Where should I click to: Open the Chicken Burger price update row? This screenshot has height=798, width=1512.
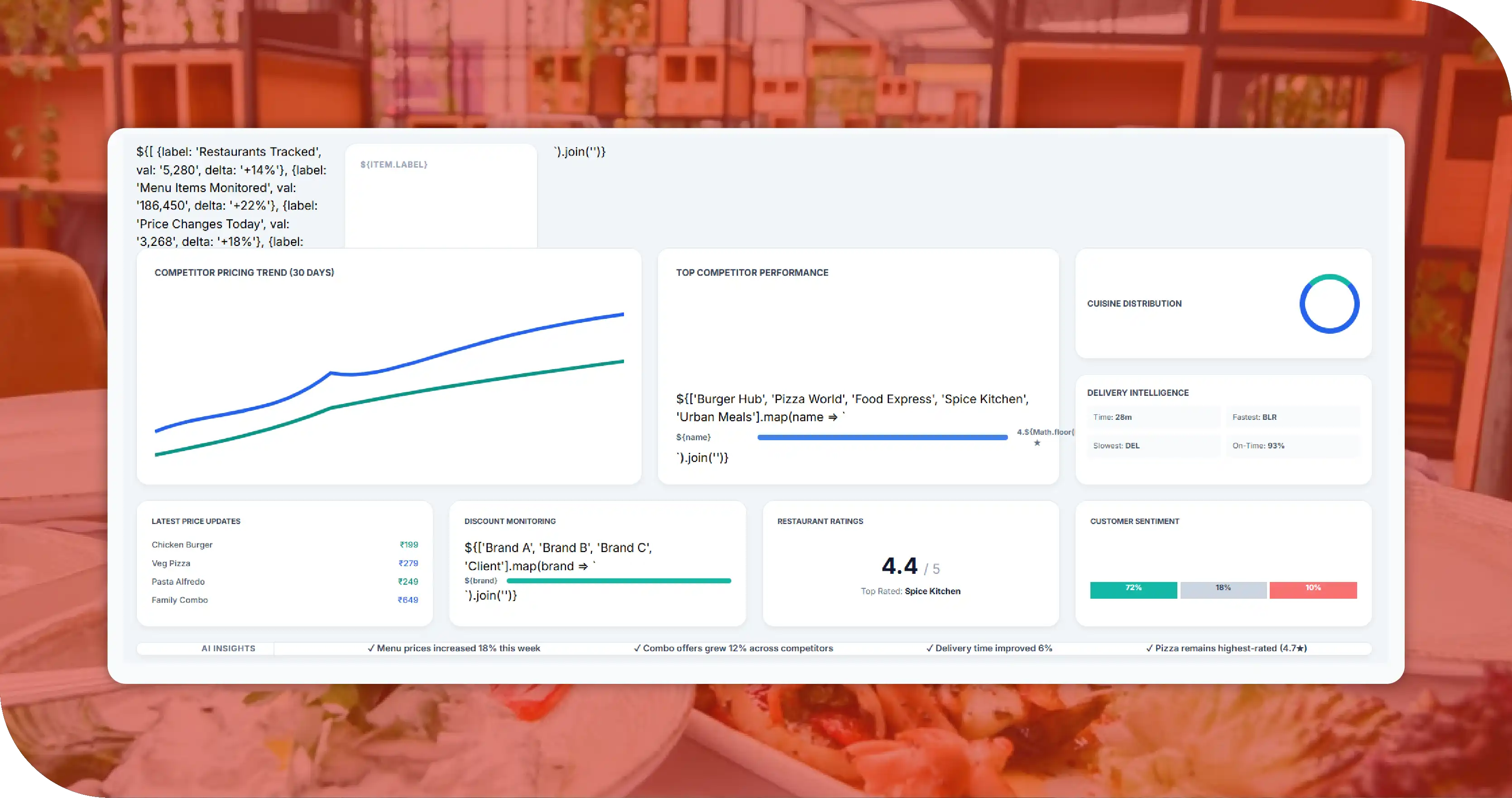click(285, 545)
